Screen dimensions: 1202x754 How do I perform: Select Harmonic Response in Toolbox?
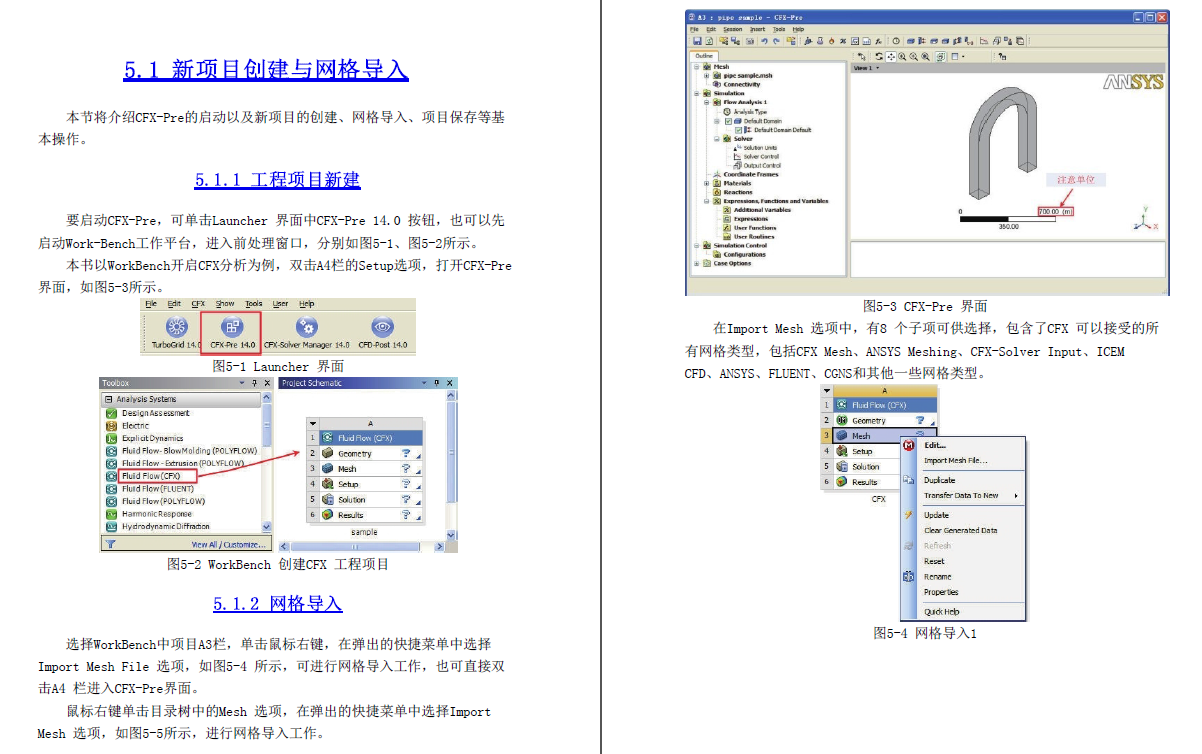click(155, 514)
